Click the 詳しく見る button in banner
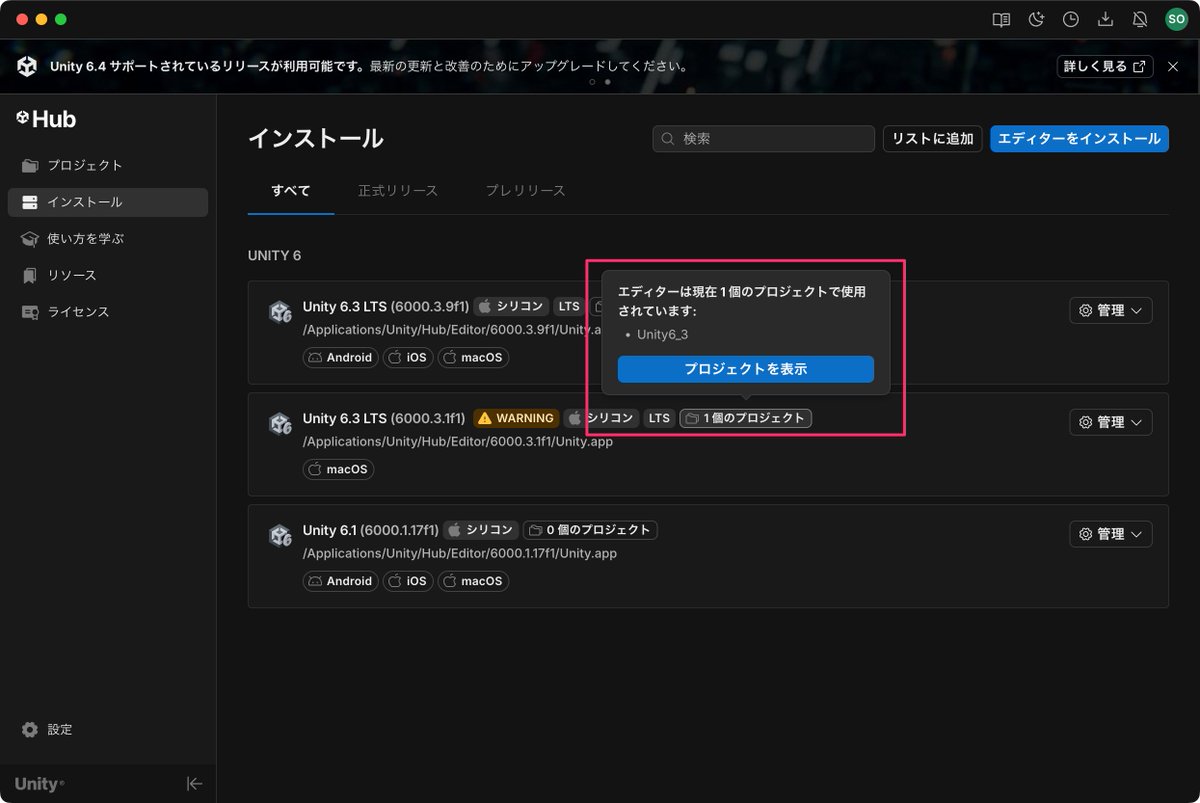1200x803 pixels. click(1105, 66)
